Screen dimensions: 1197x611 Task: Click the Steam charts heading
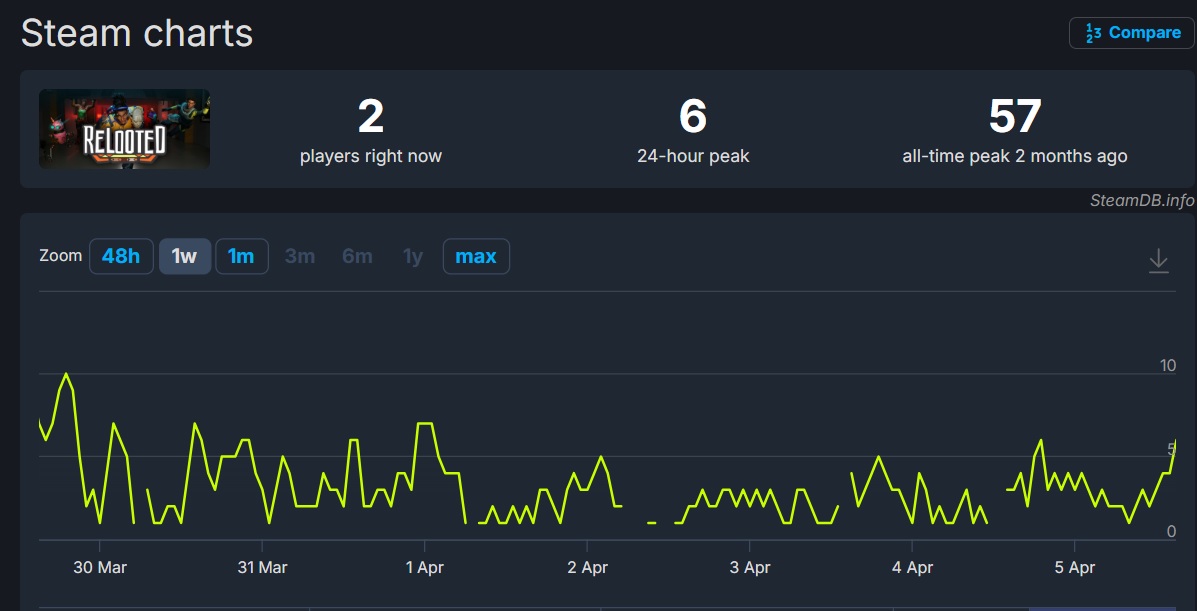137,34
